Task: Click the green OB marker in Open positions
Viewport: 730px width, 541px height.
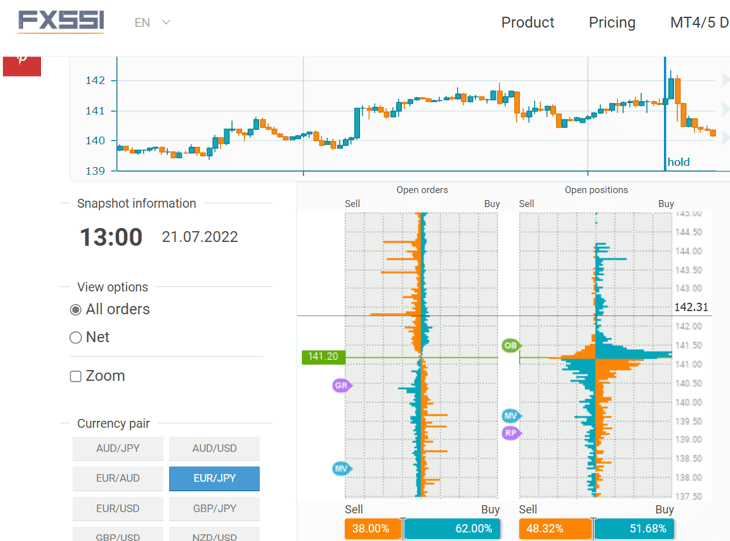Action: 511,345
